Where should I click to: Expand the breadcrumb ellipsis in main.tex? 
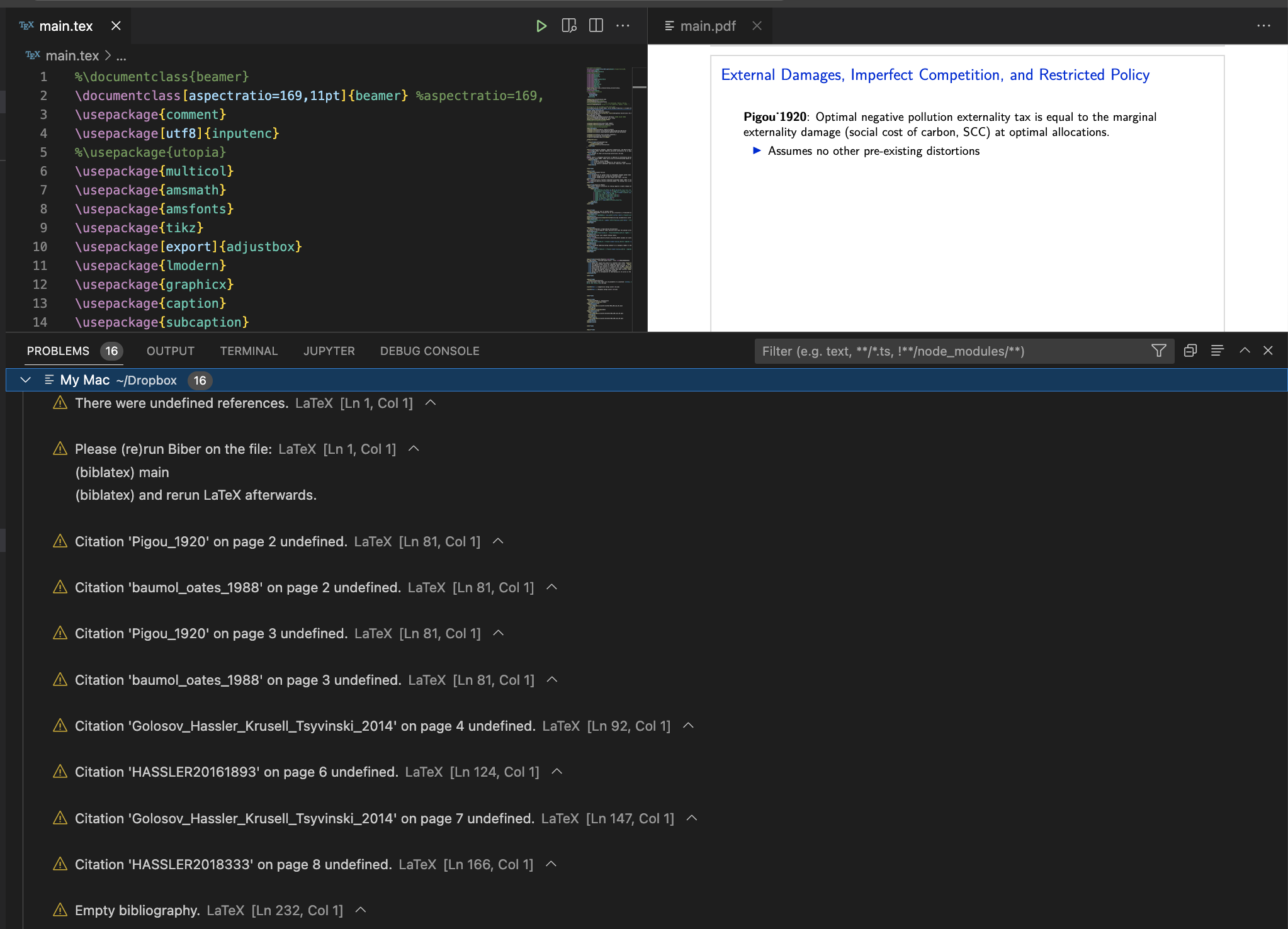pyautogui.click(x=121, y=55)
